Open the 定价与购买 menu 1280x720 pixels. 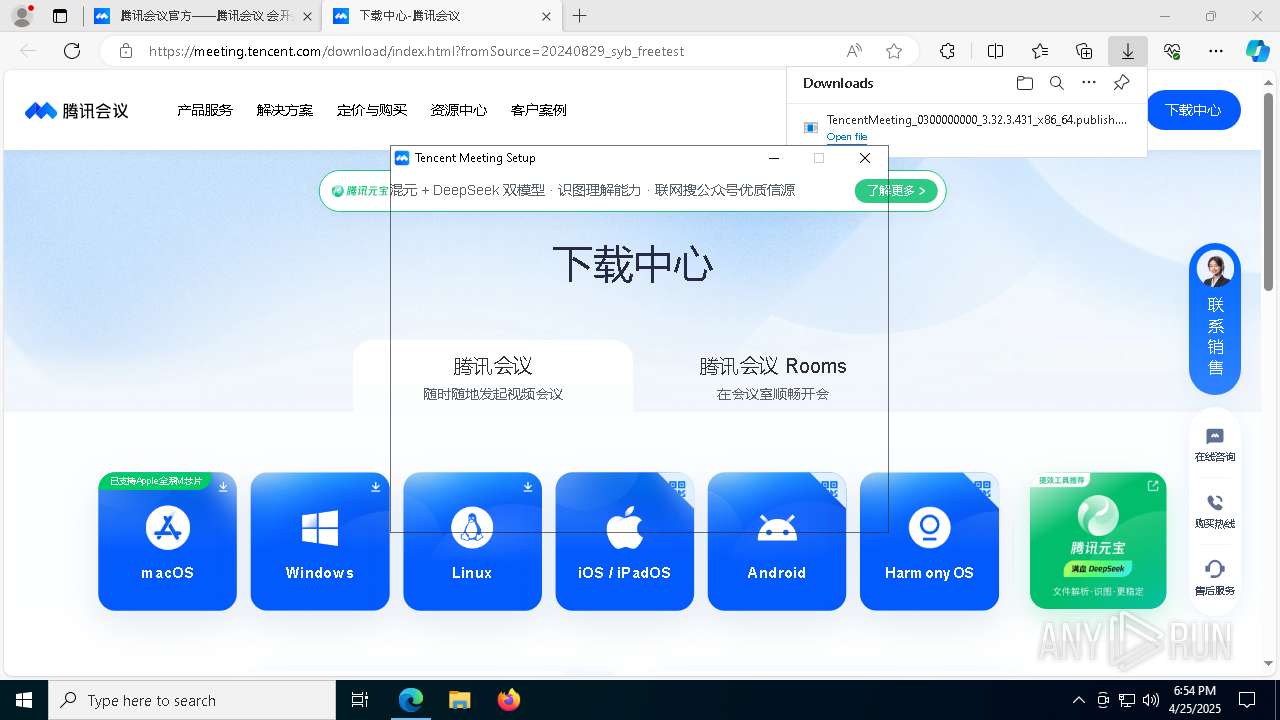pyautogui.click(x=372, y=110)
